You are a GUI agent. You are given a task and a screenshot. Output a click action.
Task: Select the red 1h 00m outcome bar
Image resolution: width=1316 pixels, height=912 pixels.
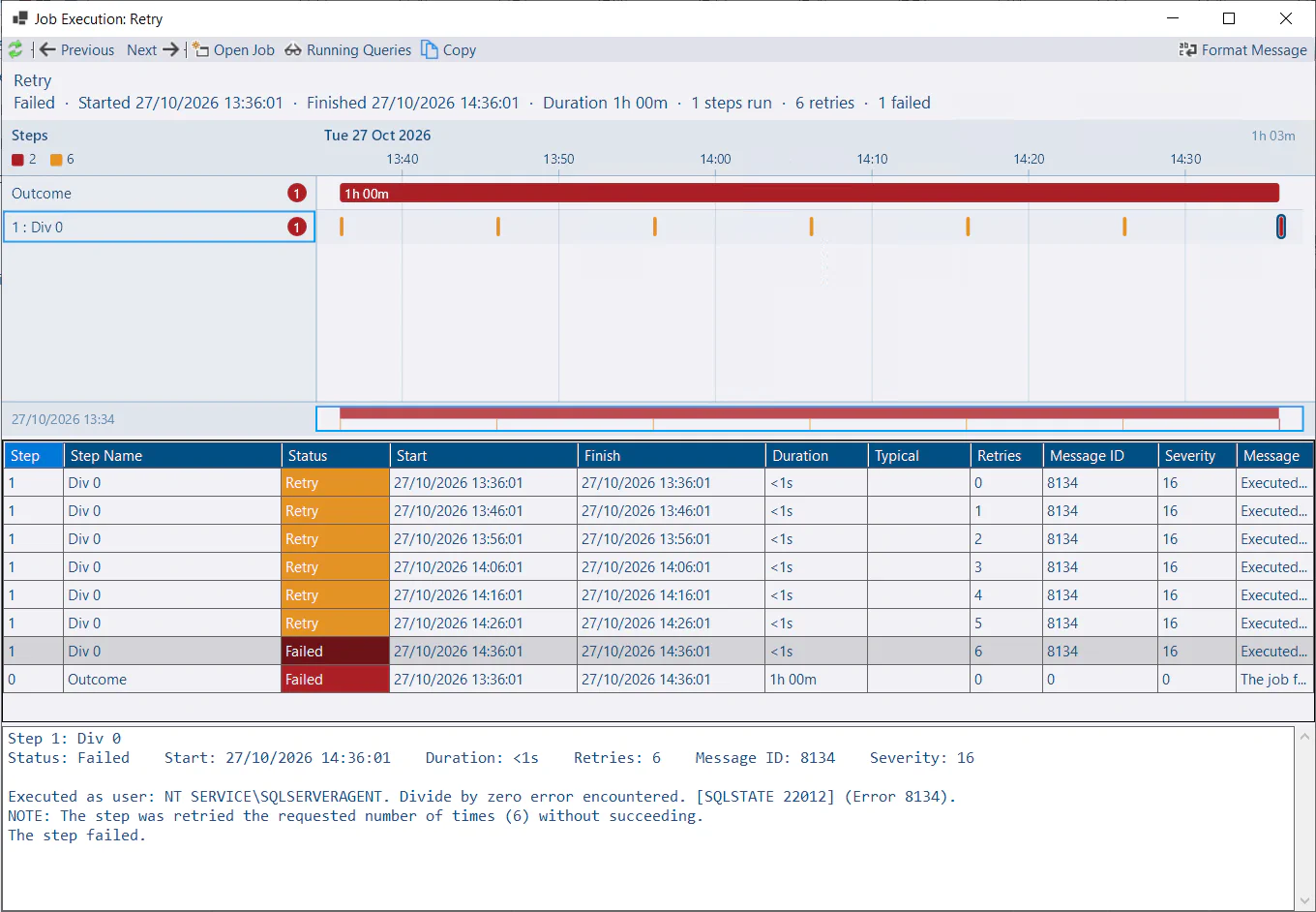[809, 194]
